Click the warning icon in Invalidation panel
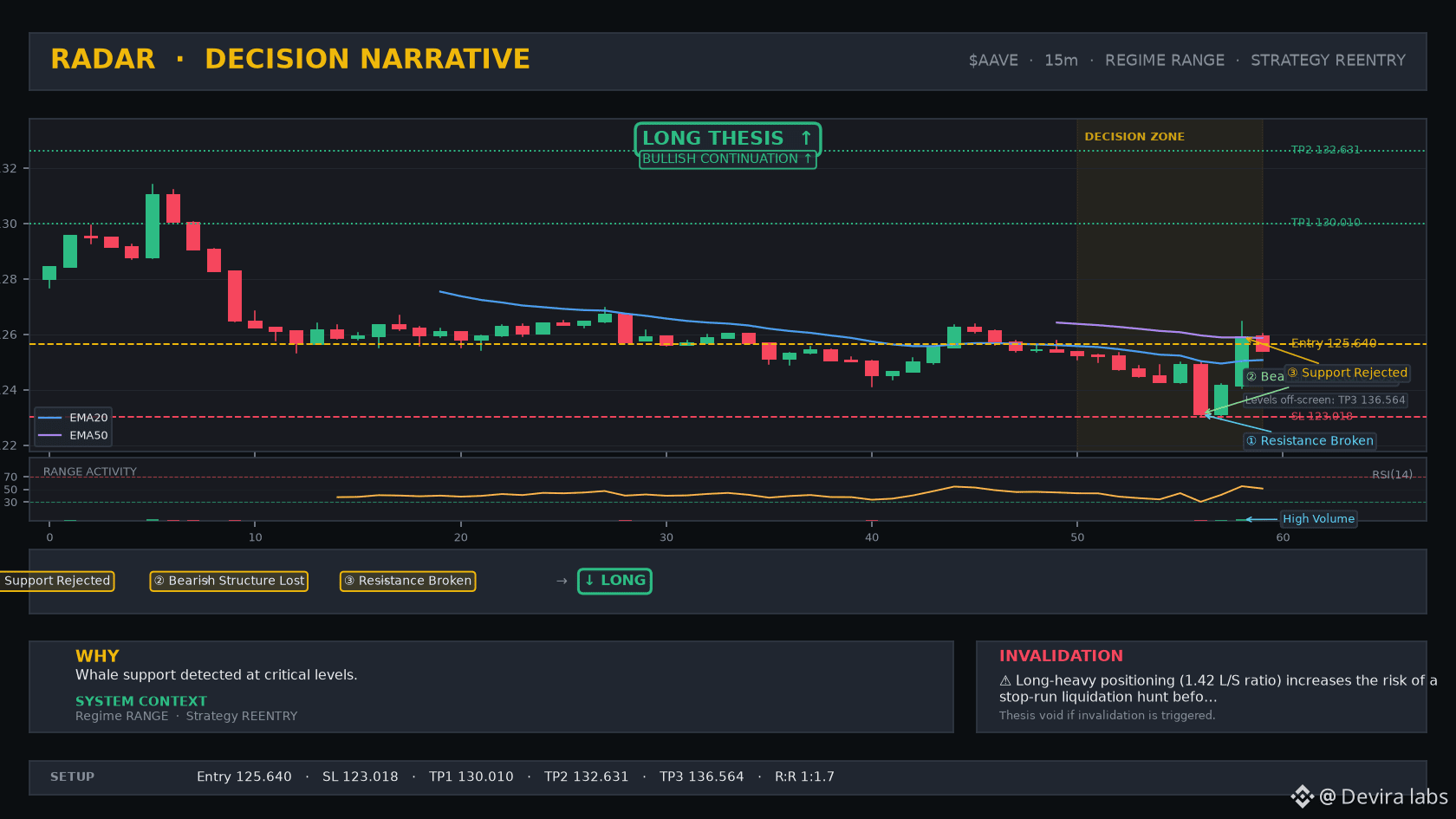Image resolution: width=1456 pixels, height=819 pixels. 1005,680
